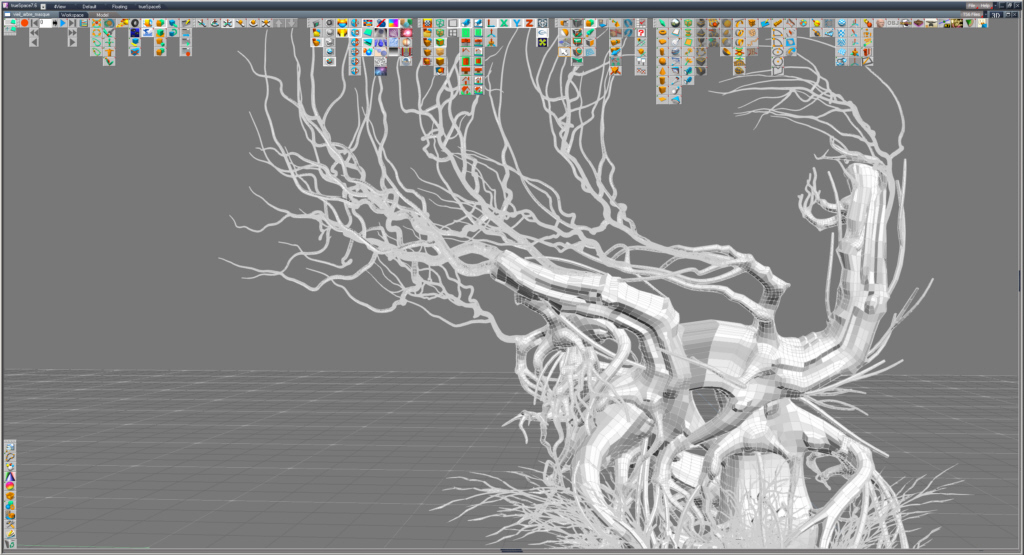Click the anvil icon in top-right toolbar

[x=931, y=23]
